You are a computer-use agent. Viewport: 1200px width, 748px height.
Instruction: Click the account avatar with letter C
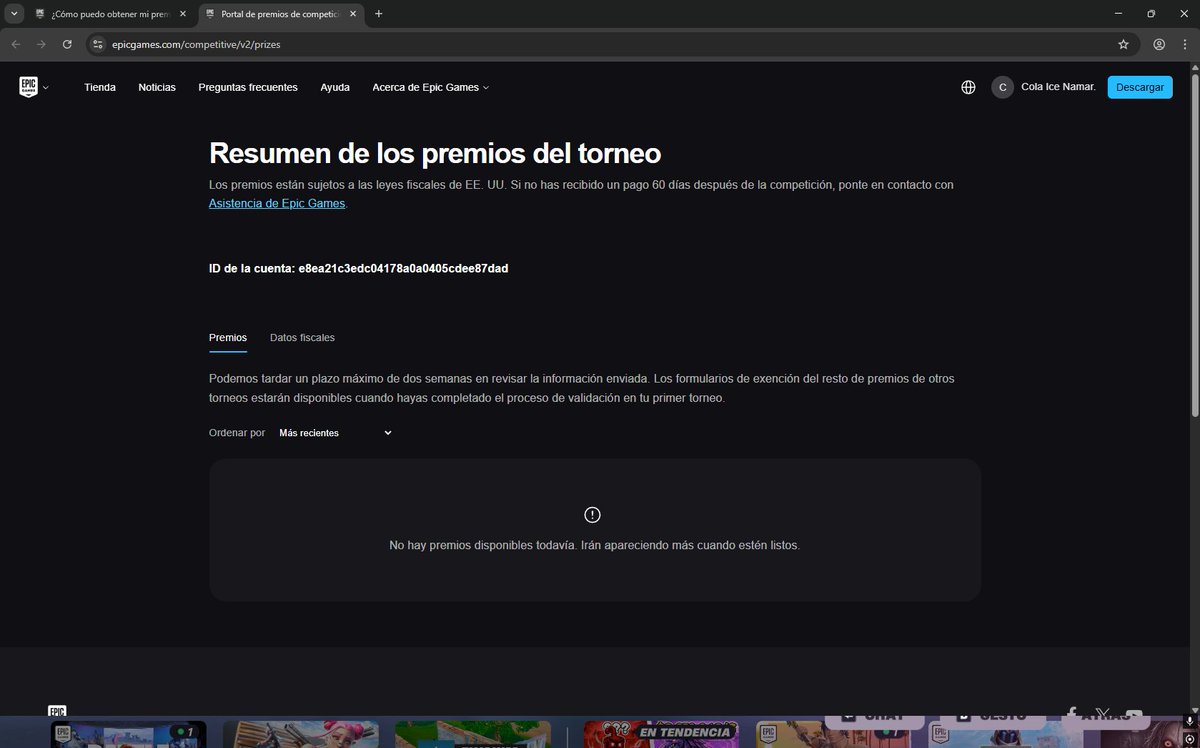[1002, 87]
